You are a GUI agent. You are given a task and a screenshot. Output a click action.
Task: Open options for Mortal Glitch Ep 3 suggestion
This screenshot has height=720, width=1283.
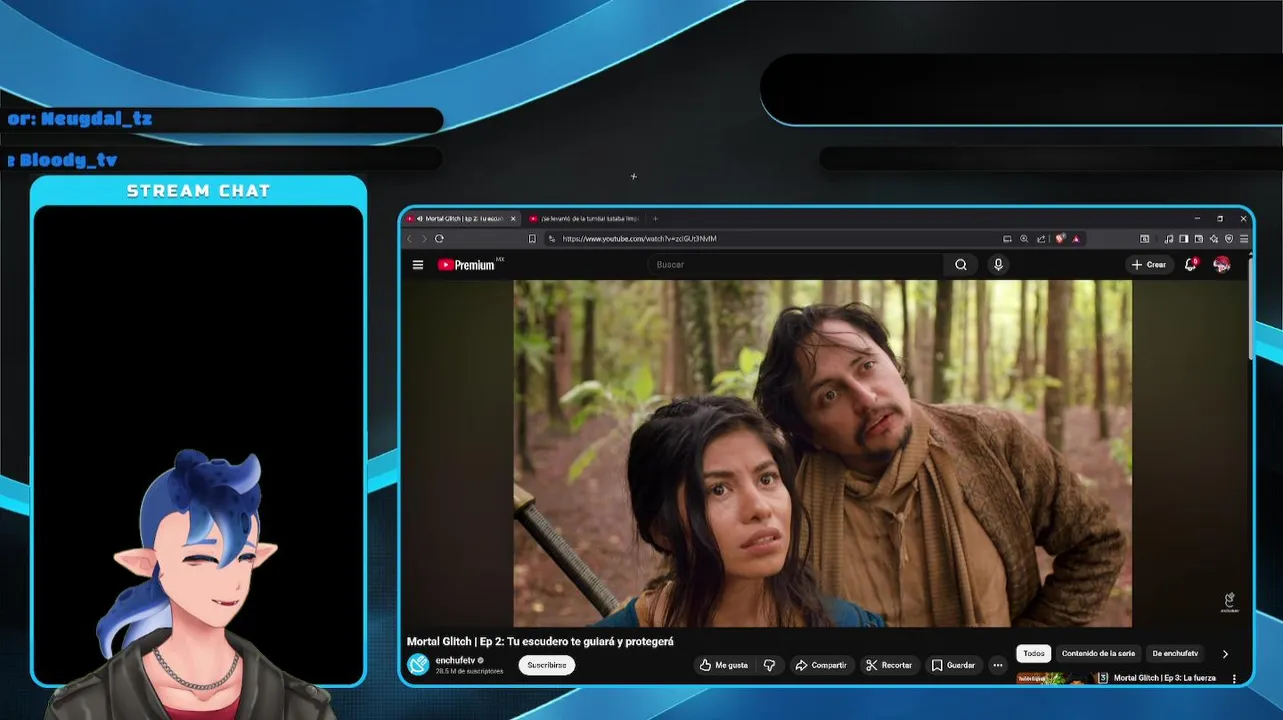(1234, 679)
